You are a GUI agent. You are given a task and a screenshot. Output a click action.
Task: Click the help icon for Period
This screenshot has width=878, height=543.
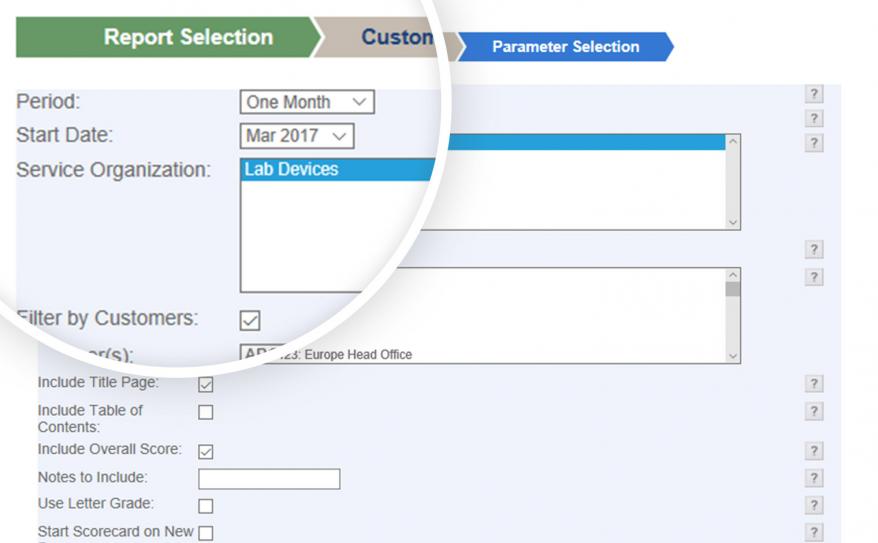pyautogui.click(x=814, y=93)
